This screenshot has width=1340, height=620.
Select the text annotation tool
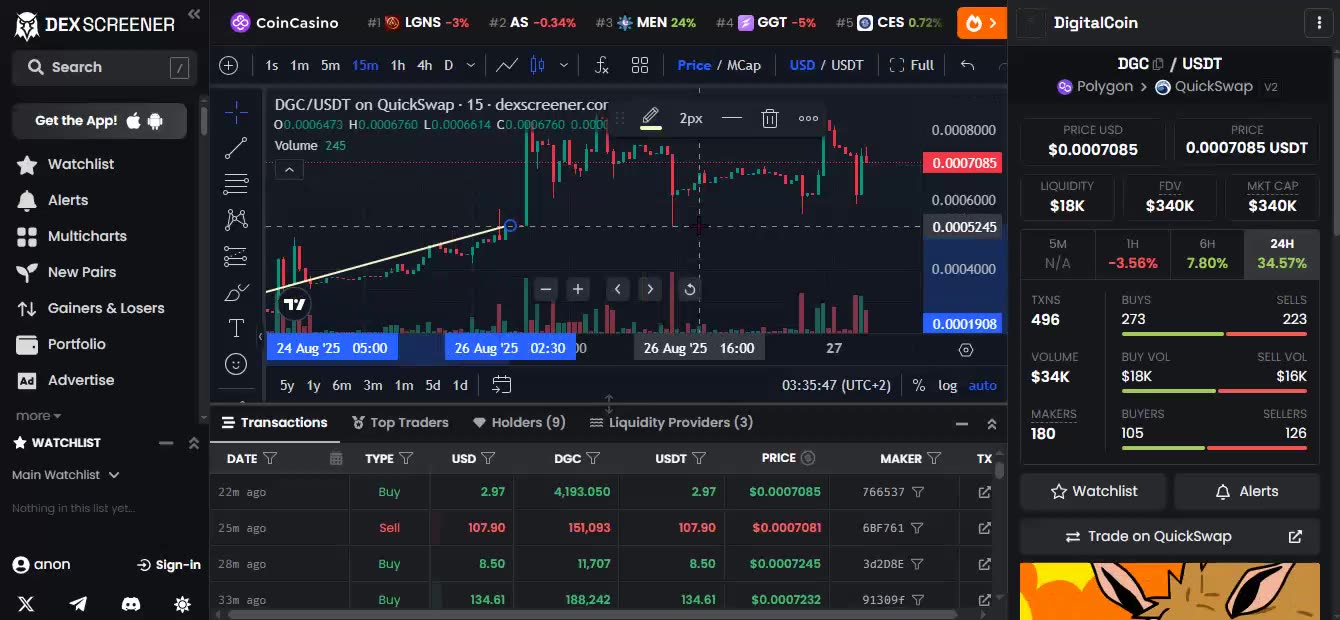coord(236,328)
